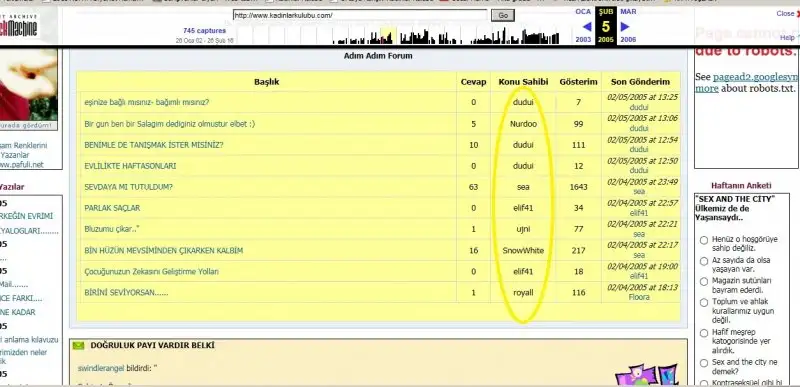Open topic 'Bir gun ben bir Salagım dediginiz'
This screenshot has width=800, height=387.
pyautogui.click(x=169, y=124)
